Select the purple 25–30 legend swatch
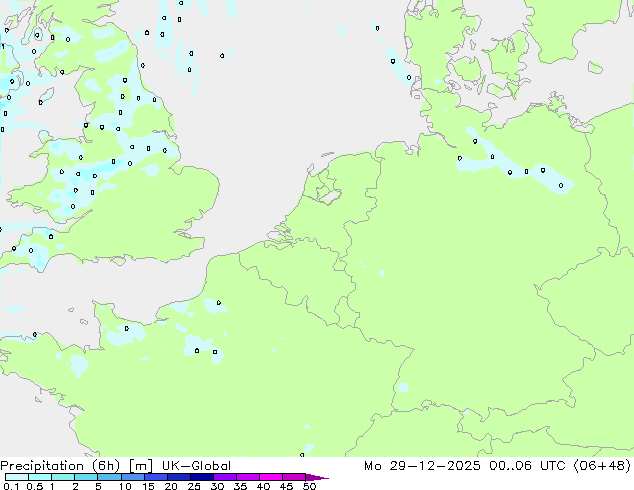The height and width of the screenshot is (490, 634). [x=206, y=477]
